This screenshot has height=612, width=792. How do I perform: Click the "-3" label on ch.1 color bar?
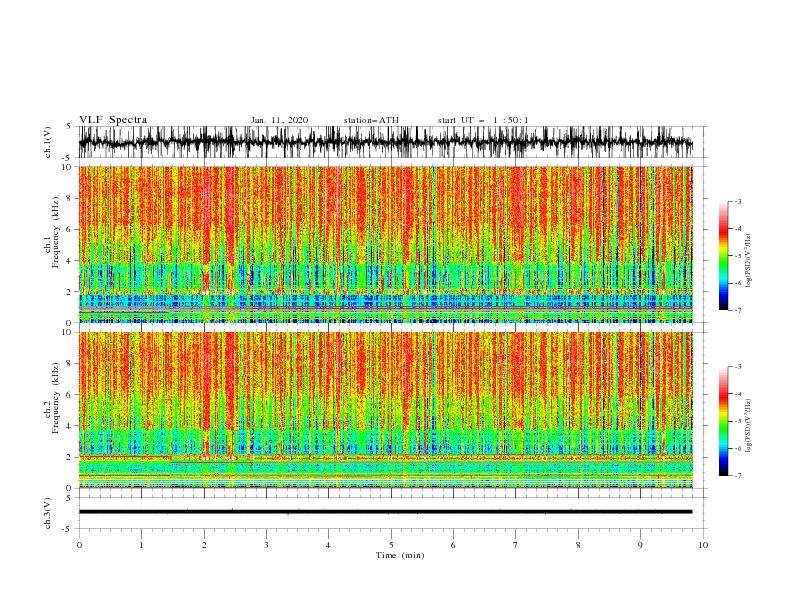pyautogui.click(x=738, y=201)
